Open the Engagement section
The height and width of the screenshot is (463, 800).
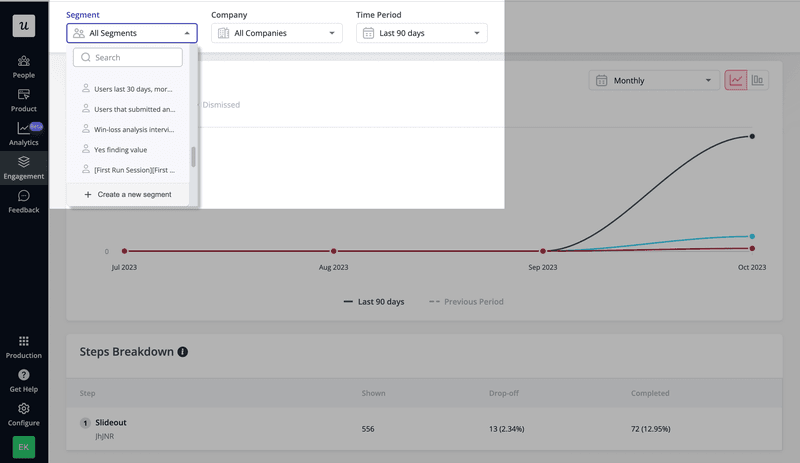point(23,168)
